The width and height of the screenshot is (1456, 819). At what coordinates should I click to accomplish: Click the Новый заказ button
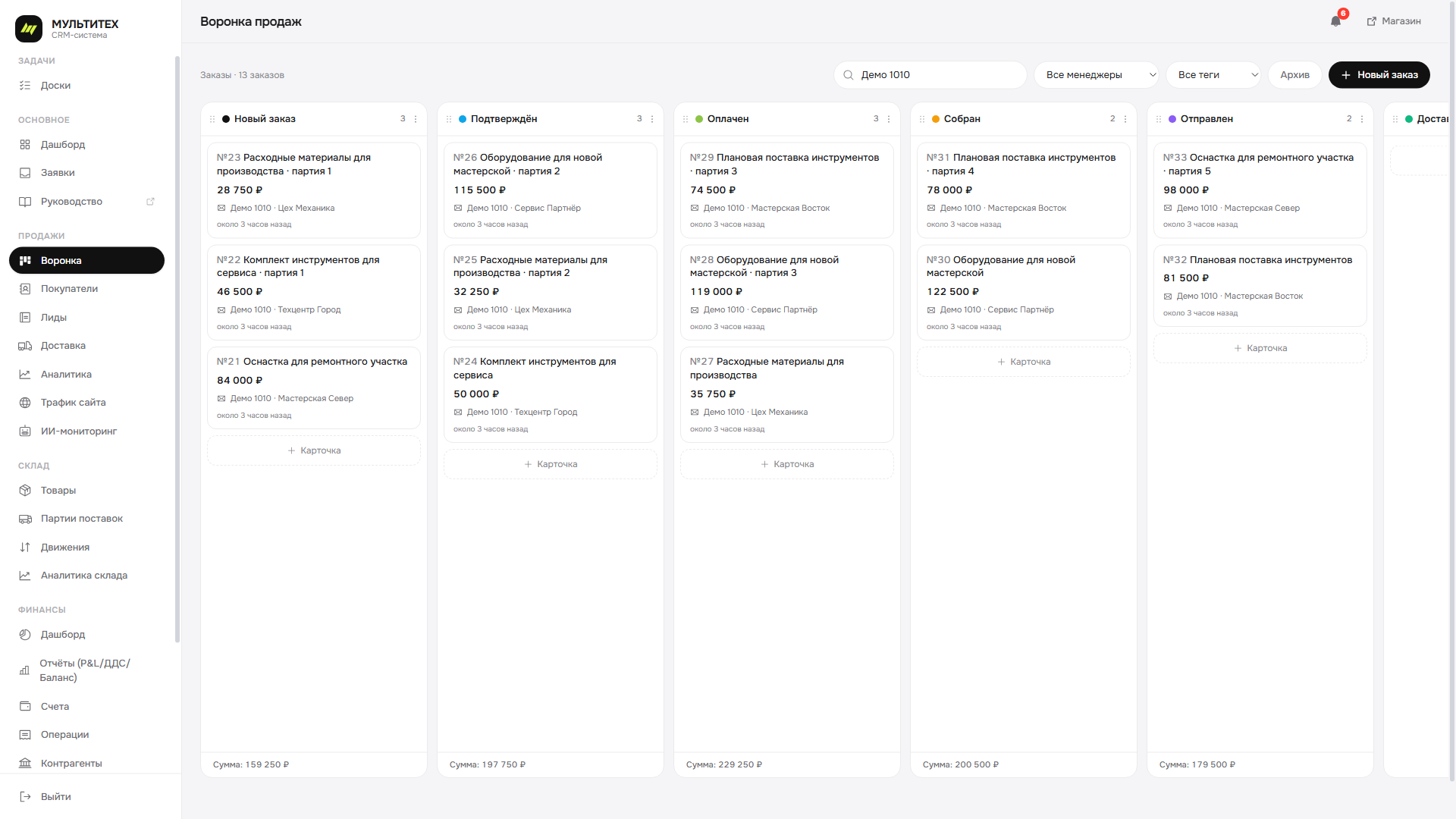point(1379,75)
